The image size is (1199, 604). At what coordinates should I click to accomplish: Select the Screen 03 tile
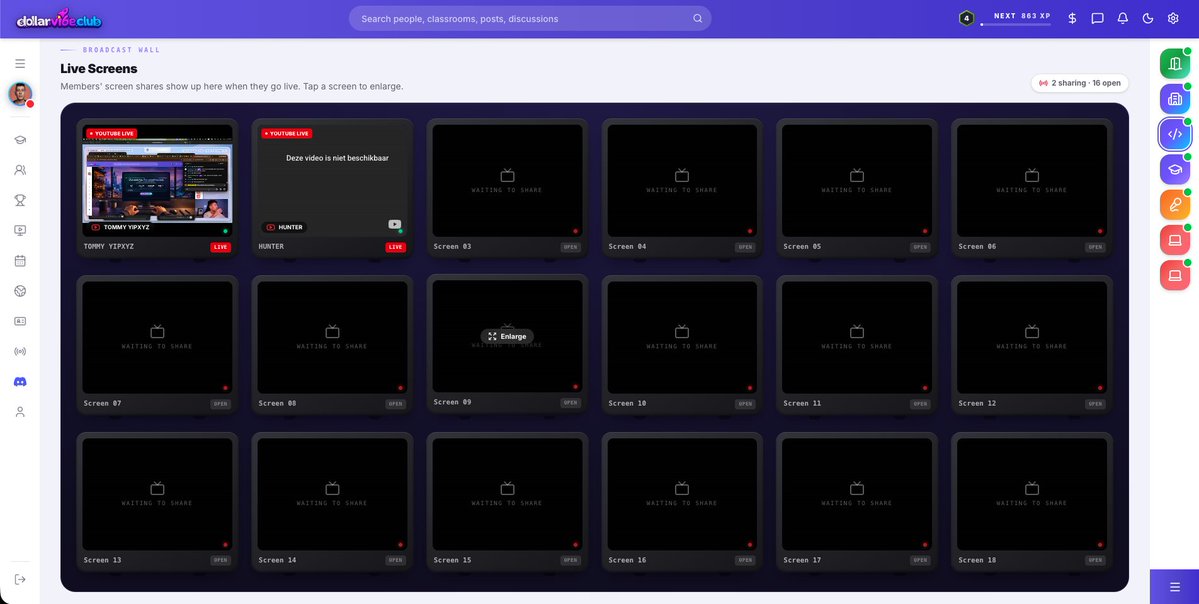click(x=508, y=187)
